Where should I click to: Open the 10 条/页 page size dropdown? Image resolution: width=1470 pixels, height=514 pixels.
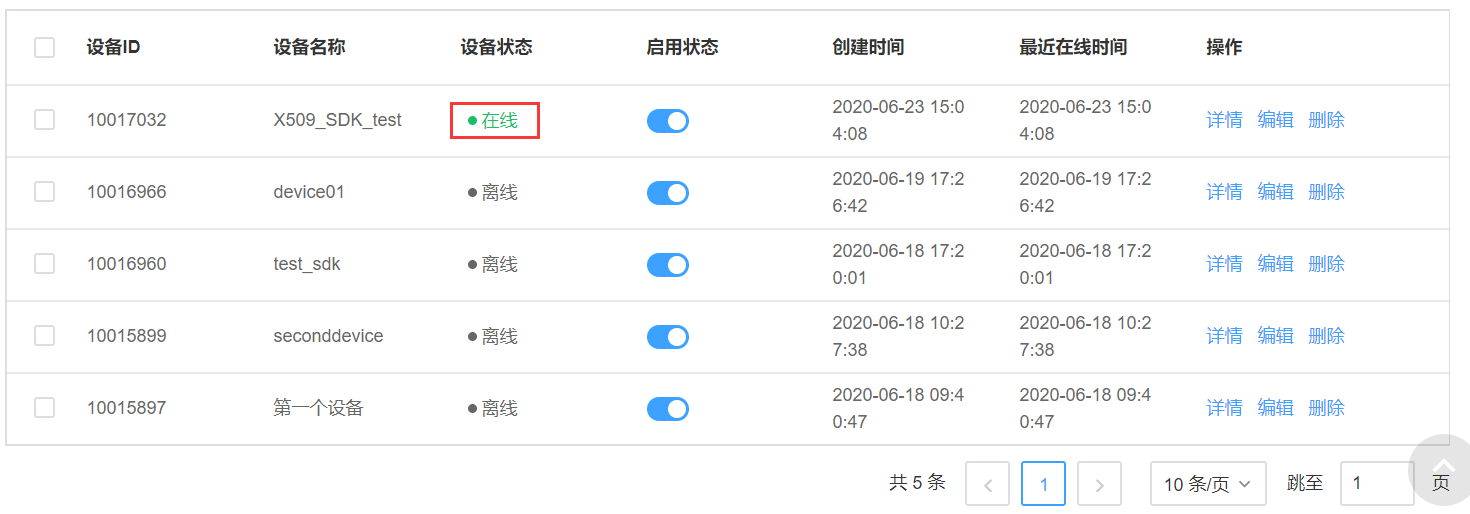coord(1208,484)
